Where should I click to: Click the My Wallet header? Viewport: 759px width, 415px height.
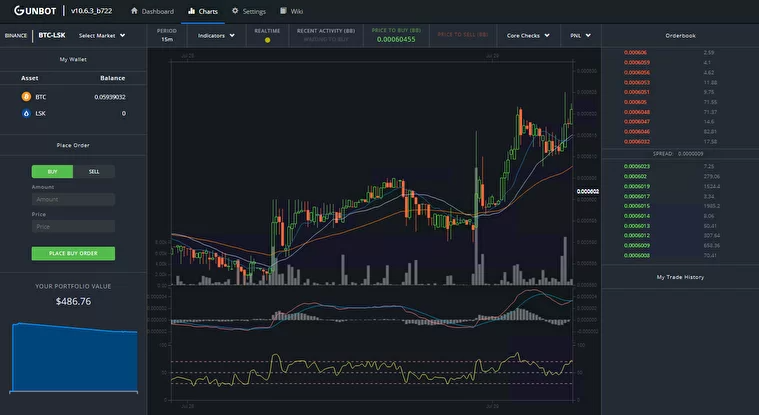click(73, 59)
